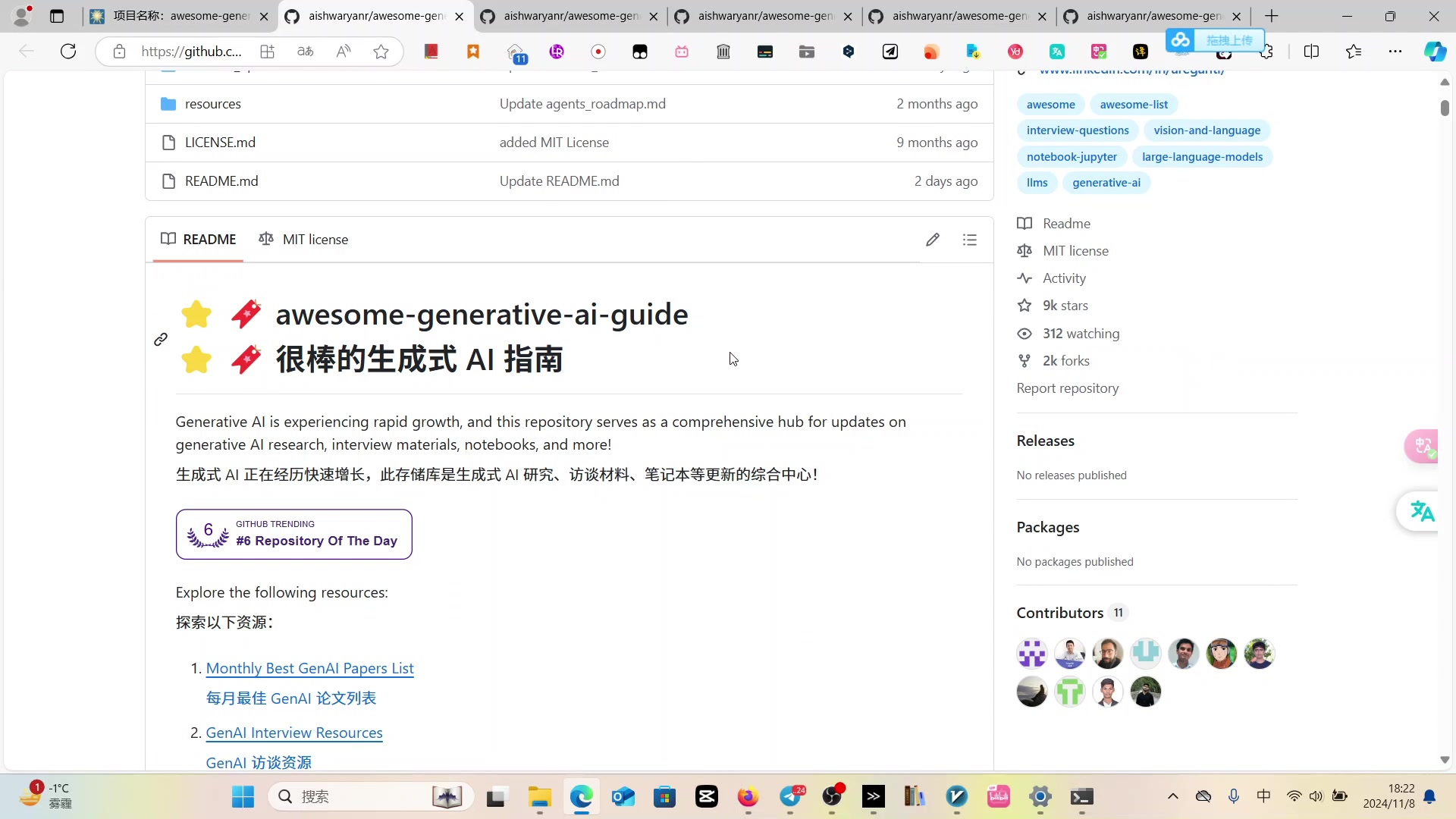
Task: Open the first contributor avatar
Action: click(x=1031, y=654)
